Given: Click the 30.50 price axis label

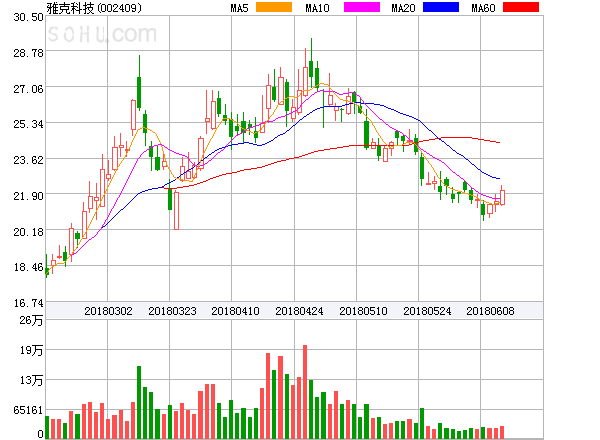Looking at the screenshot, I should click(28, 17).
